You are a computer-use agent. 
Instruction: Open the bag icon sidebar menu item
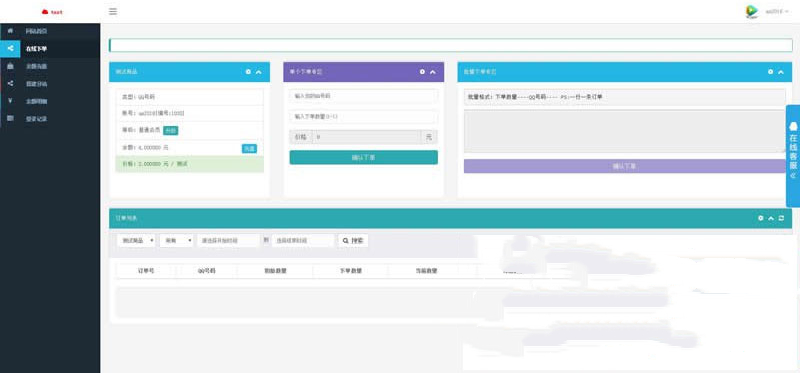click(x=50, y=66)
